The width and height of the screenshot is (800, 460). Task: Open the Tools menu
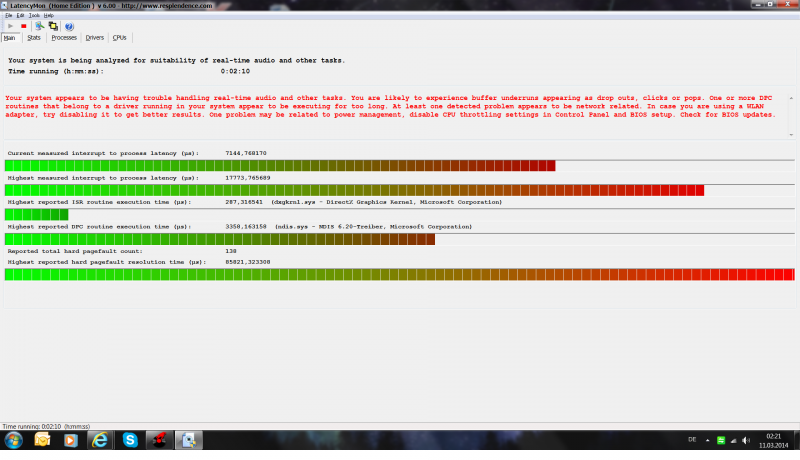point(34,15)
